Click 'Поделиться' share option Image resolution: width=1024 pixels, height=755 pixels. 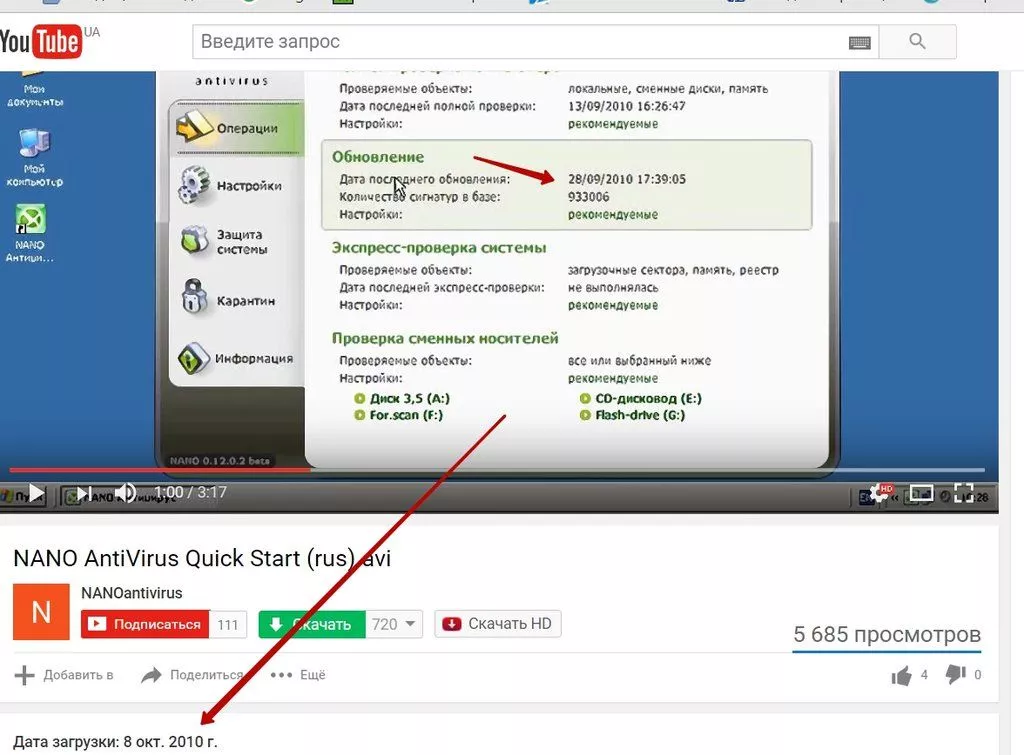tap(193, 675)
